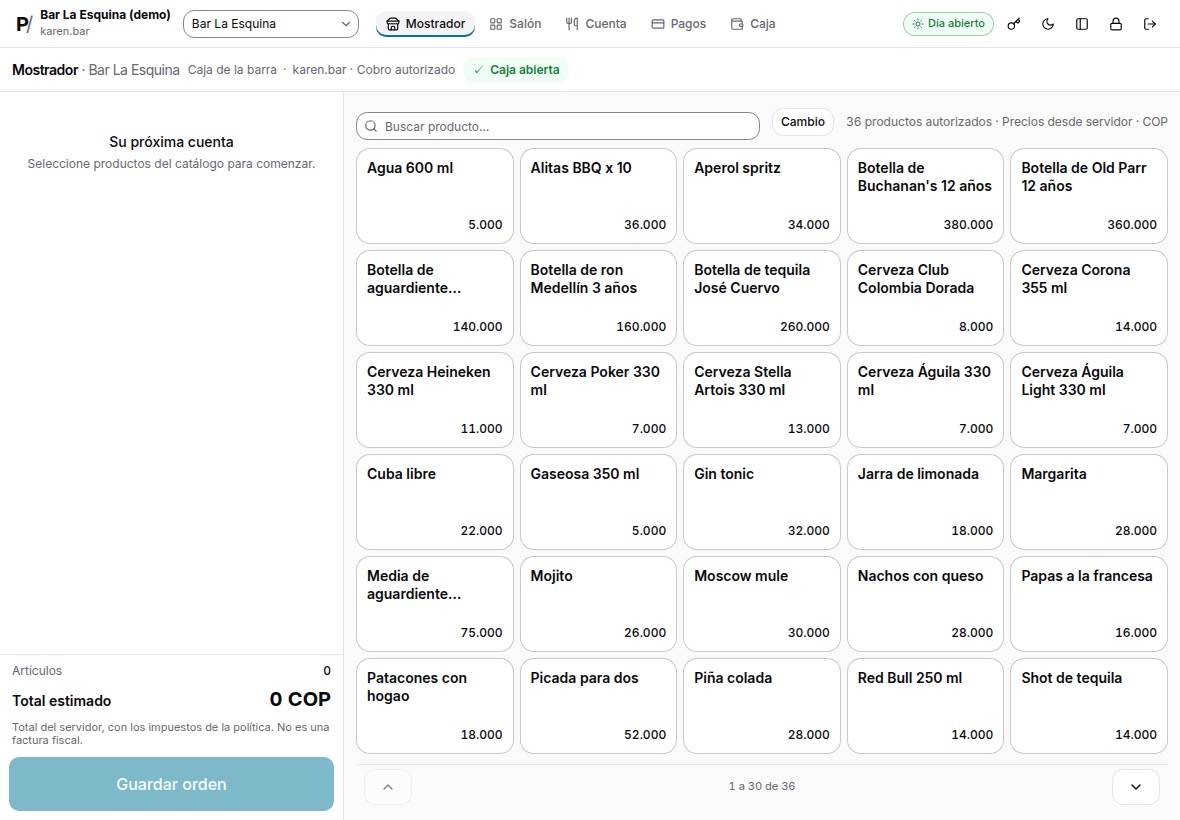Add Agua 600 ml to the order
Viewport: 1180px width, 820px height.
(435, 196)
